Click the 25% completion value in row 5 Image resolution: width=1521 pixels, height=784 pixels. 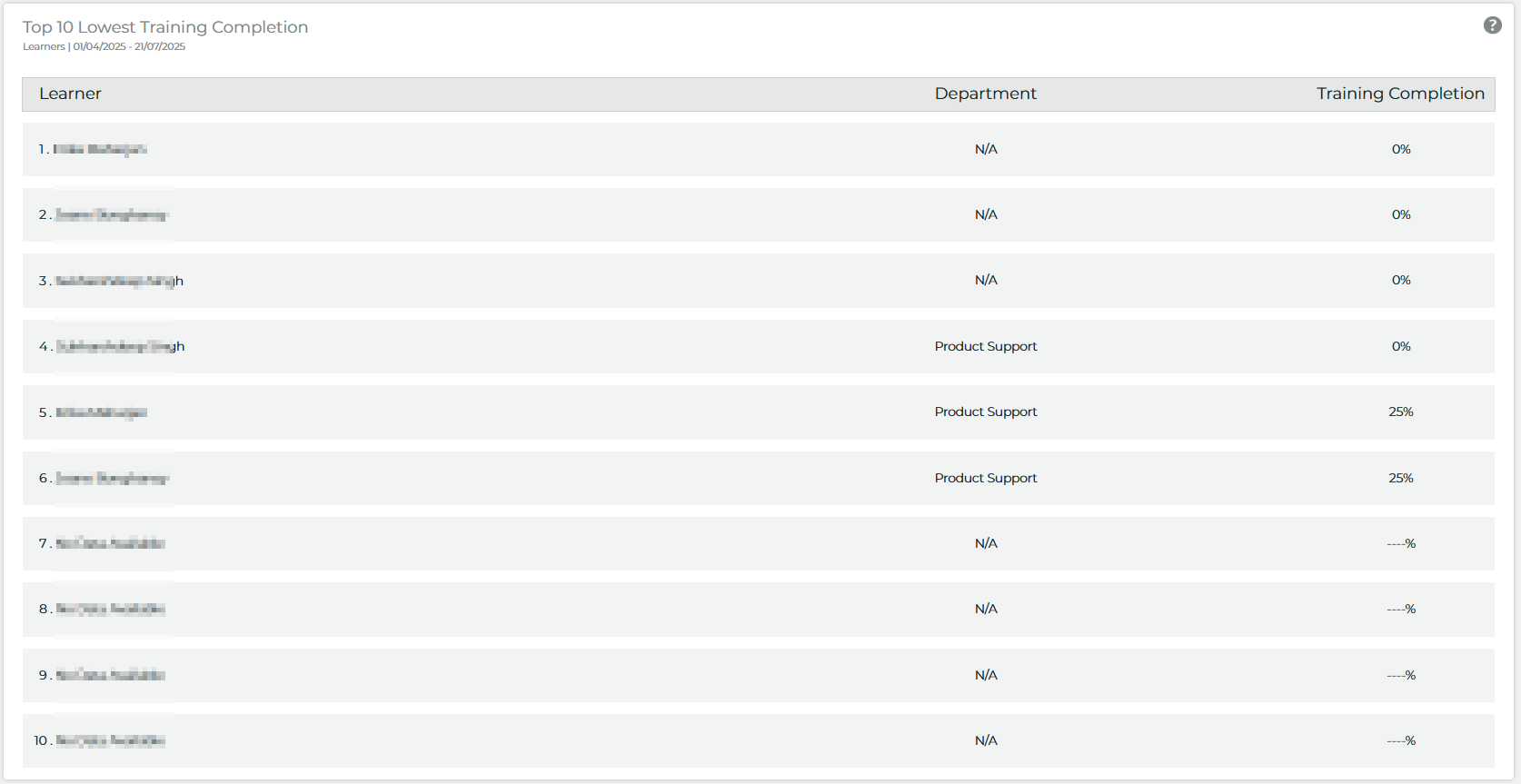pos(1400,412)
